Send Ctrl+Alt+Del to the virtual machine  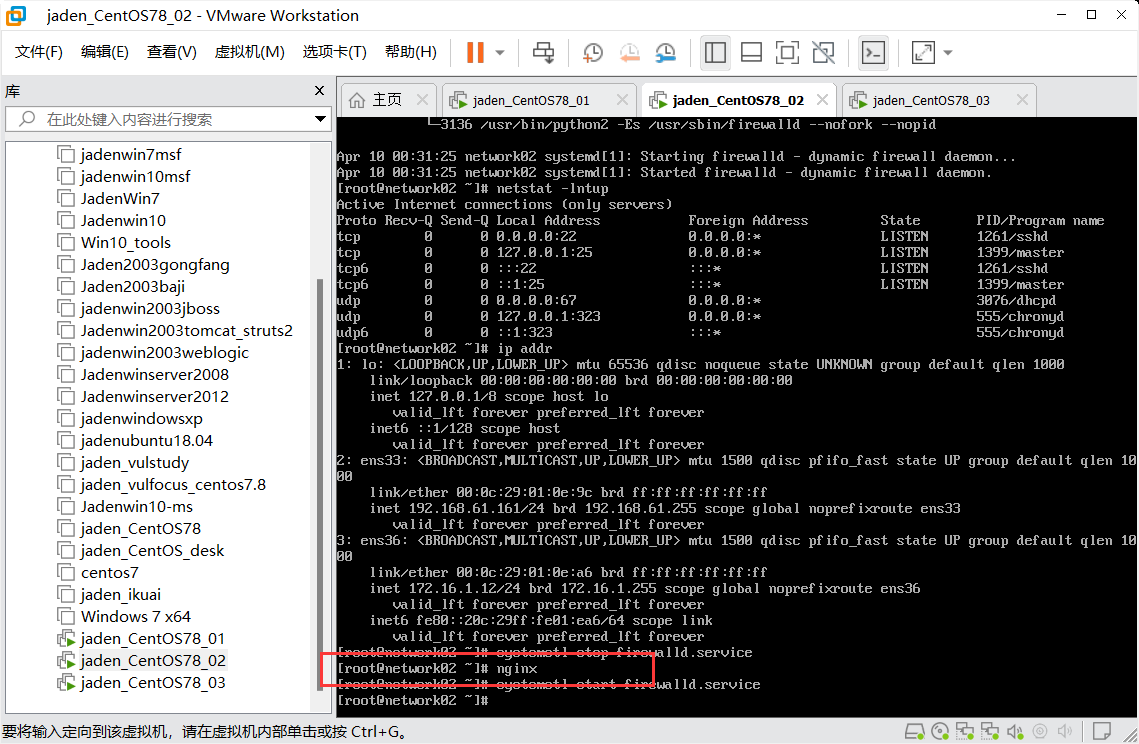coord(543,52)
